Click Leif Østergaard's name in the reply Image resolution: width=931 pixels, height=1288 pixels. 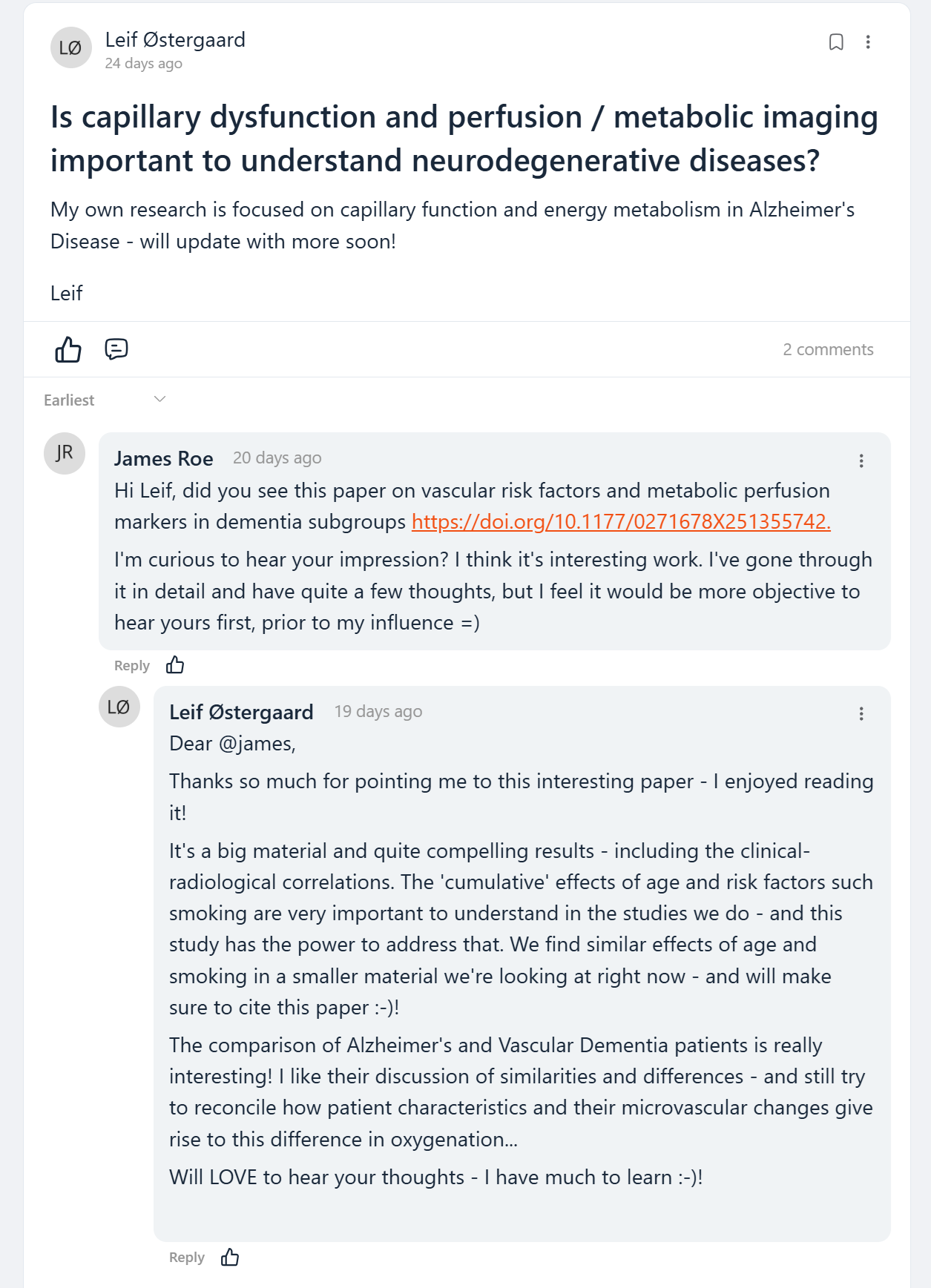pos(241,713)
